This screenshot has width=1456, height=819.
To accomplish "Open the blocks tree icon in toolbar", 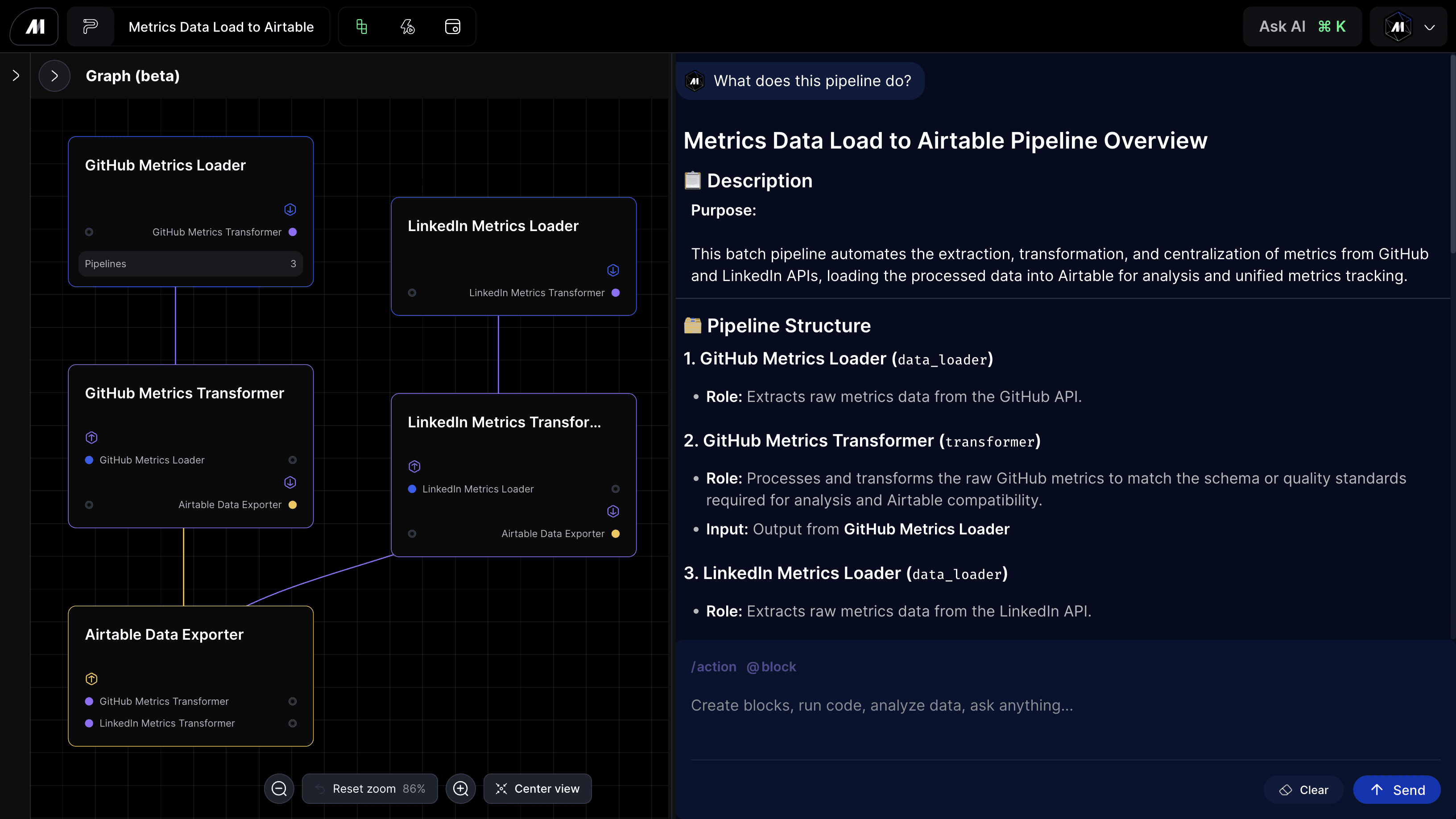I will (x=362, y=27).
